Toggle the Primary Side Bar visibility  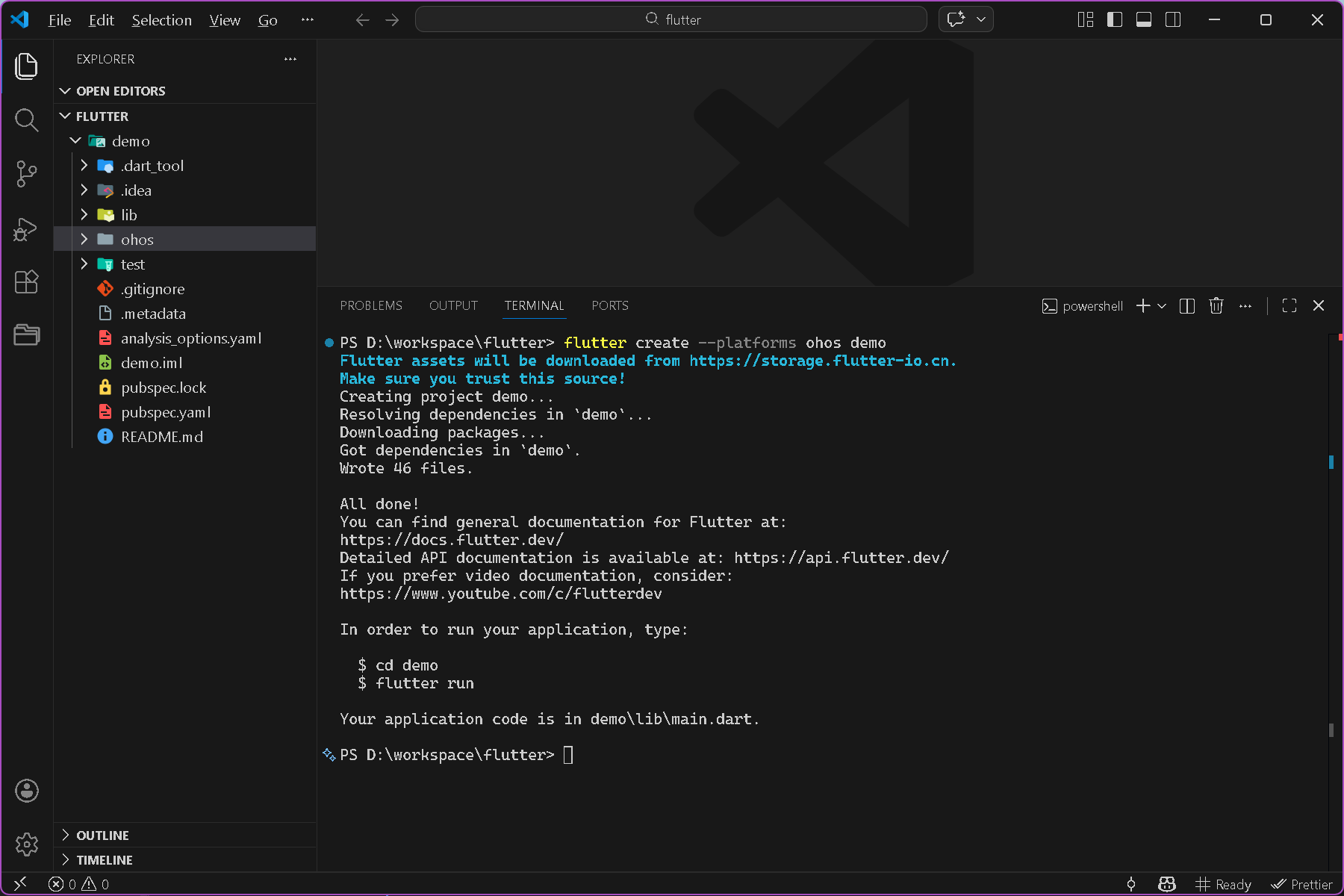coord(1115,19)
